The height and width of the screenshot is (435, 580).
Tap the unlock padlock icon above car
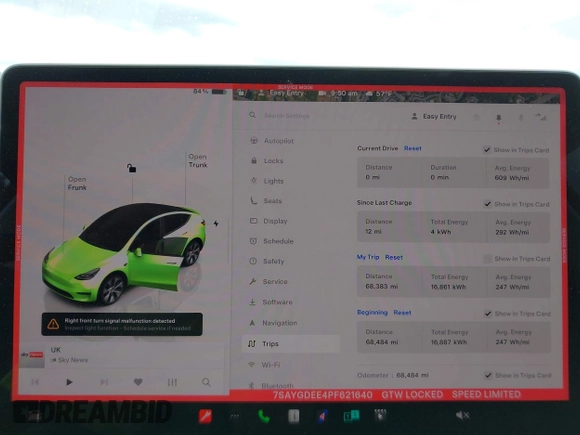(x=132, y=168)
